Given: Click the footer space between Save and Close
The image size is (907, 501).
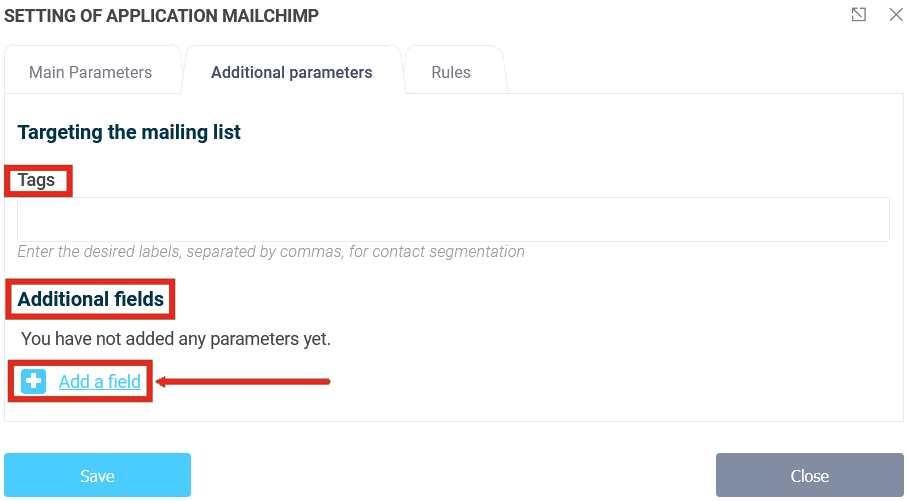Looking at the screenshot, I should 450,475.
